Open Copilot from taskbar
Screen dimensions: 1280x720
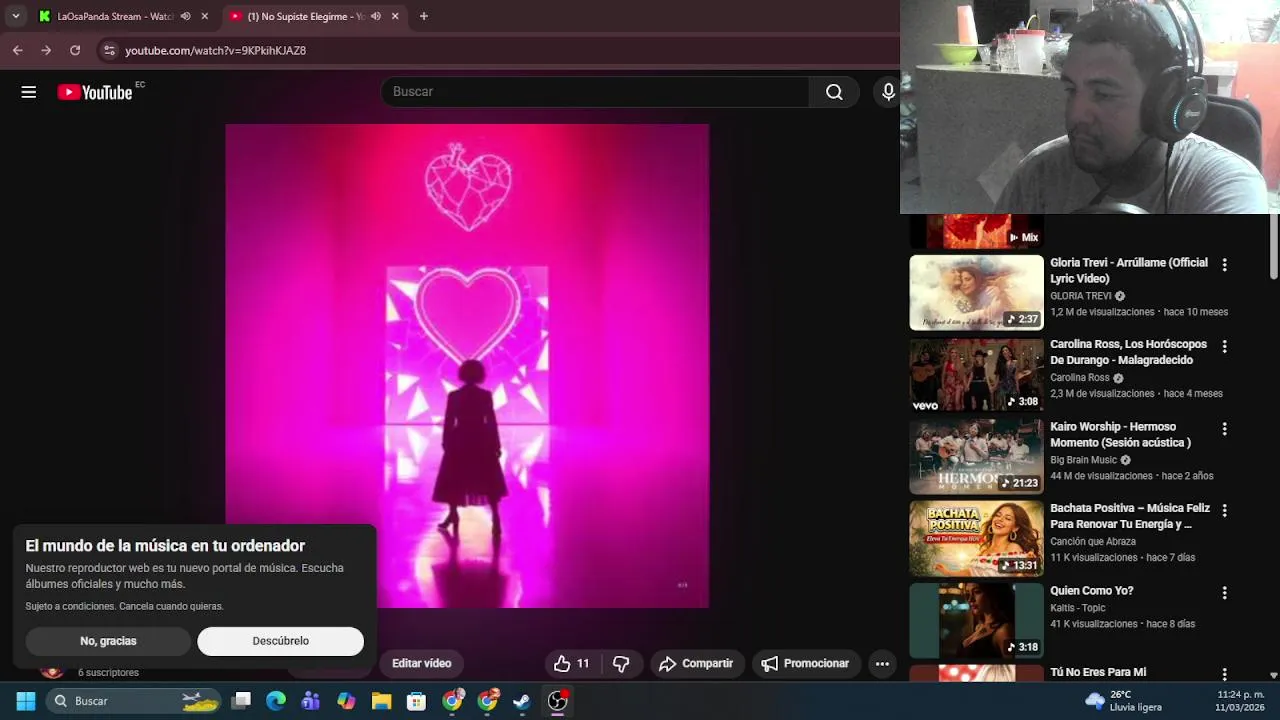coord(346,701)
